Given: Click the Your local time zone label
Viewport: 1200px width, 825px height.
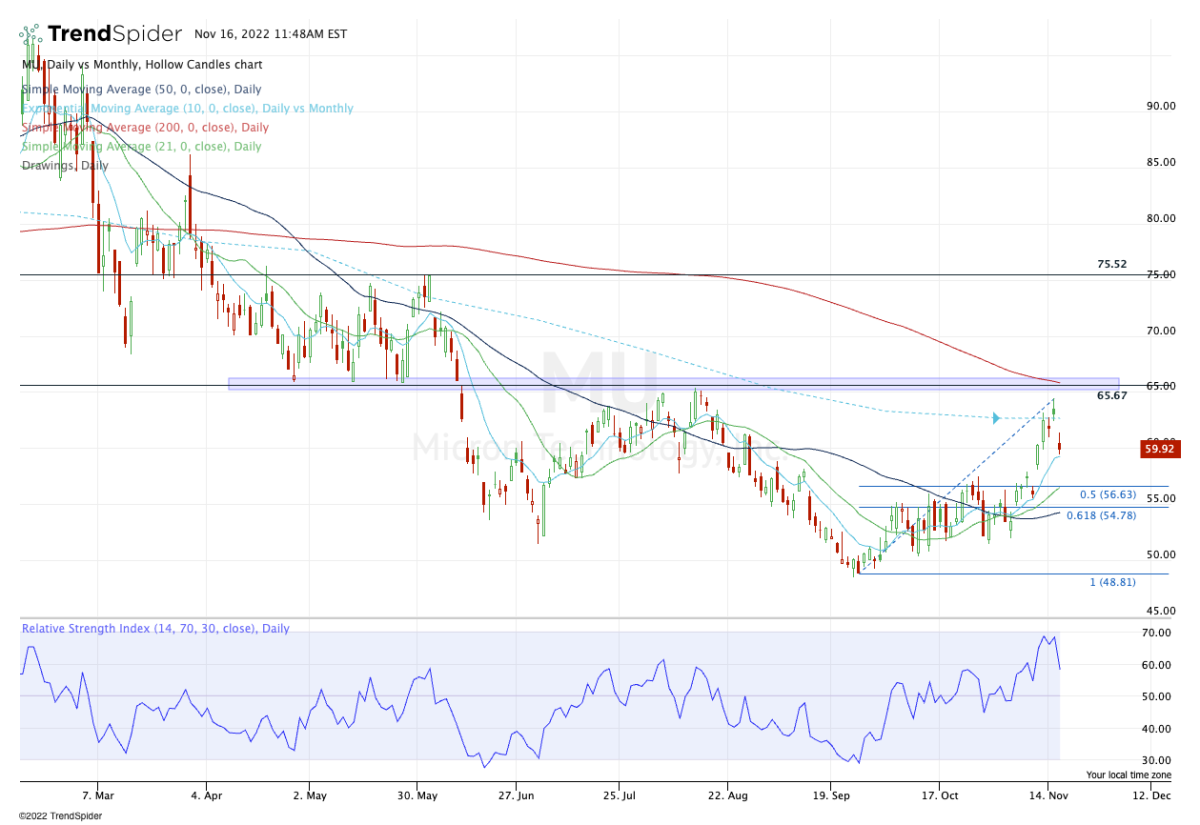Looking at the screenshot, I should pyautogui.click(x=1129, y=774).
